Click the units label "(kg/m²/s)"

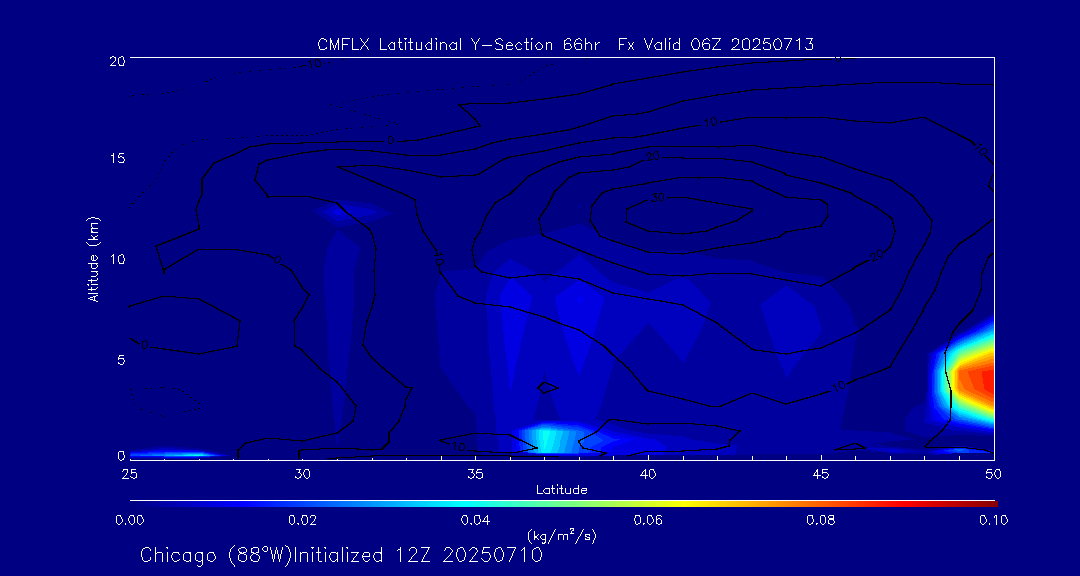pyautogui.click(x=562, y=535)
